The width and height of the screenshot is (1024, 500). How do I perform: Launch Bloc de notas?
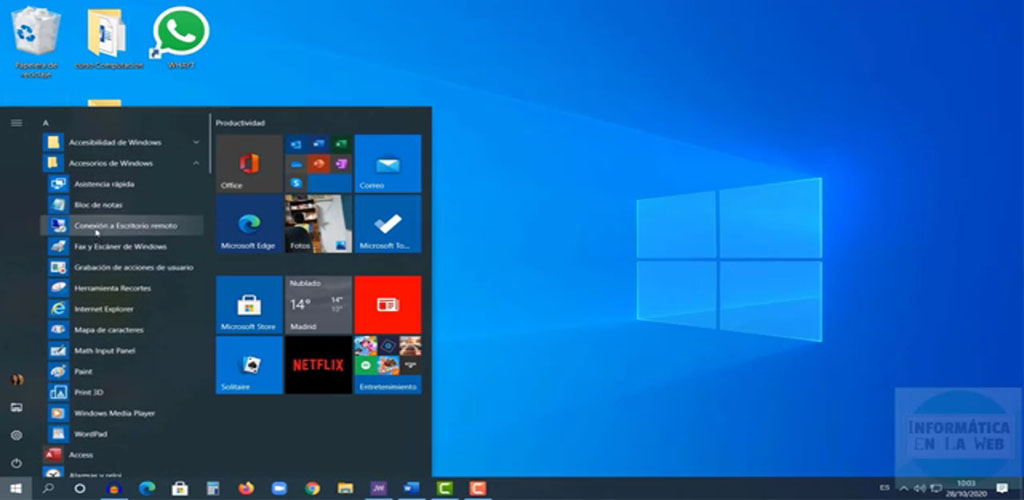coord(122,205)
